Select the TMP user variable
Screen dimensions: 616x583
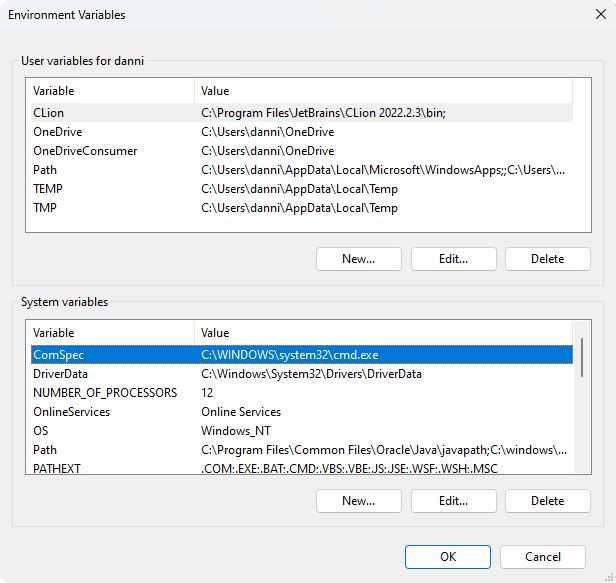[x=302, y=207]
